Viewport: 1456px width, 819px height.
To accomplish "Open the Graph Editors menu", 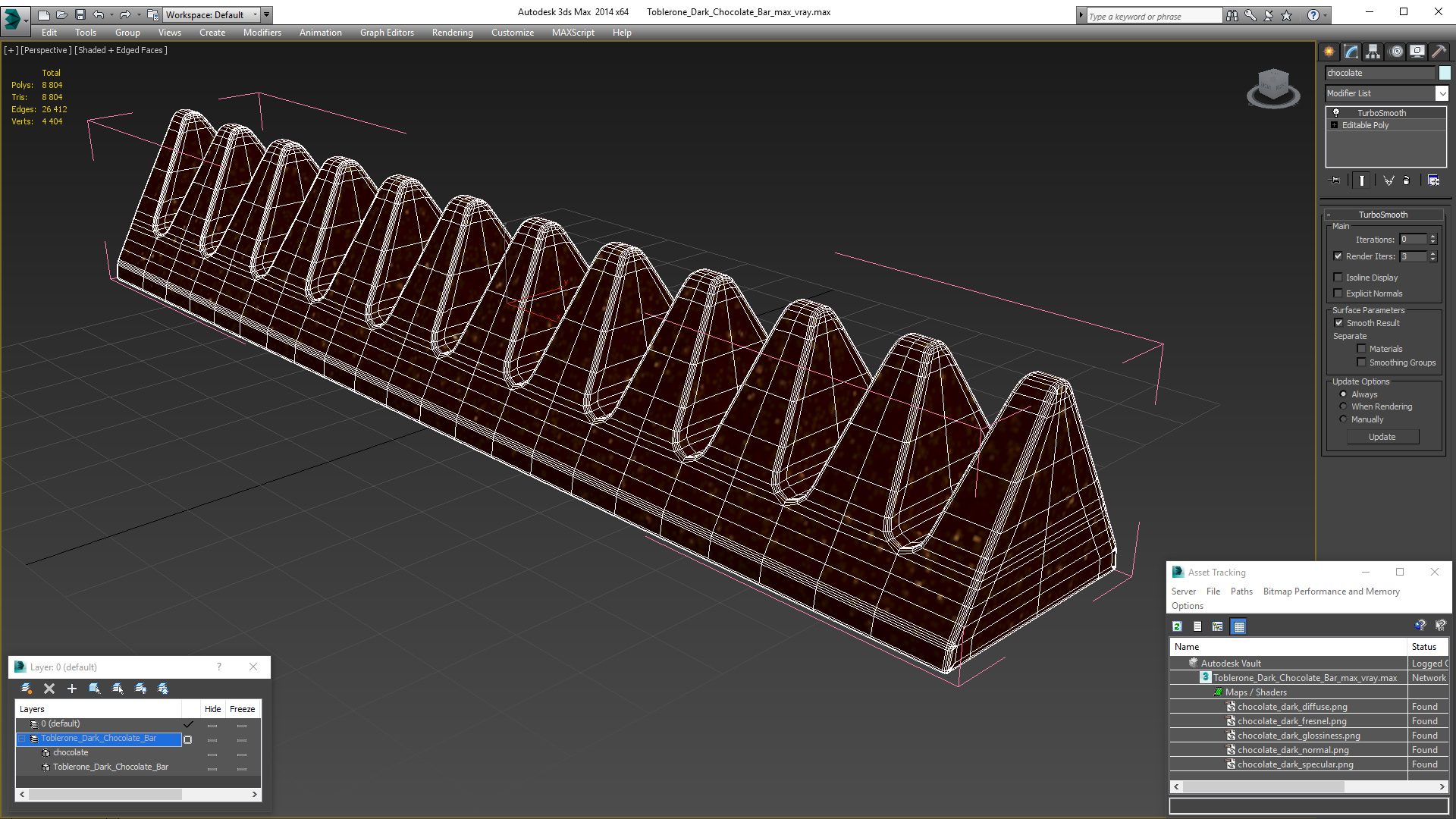I will [387, 33].
